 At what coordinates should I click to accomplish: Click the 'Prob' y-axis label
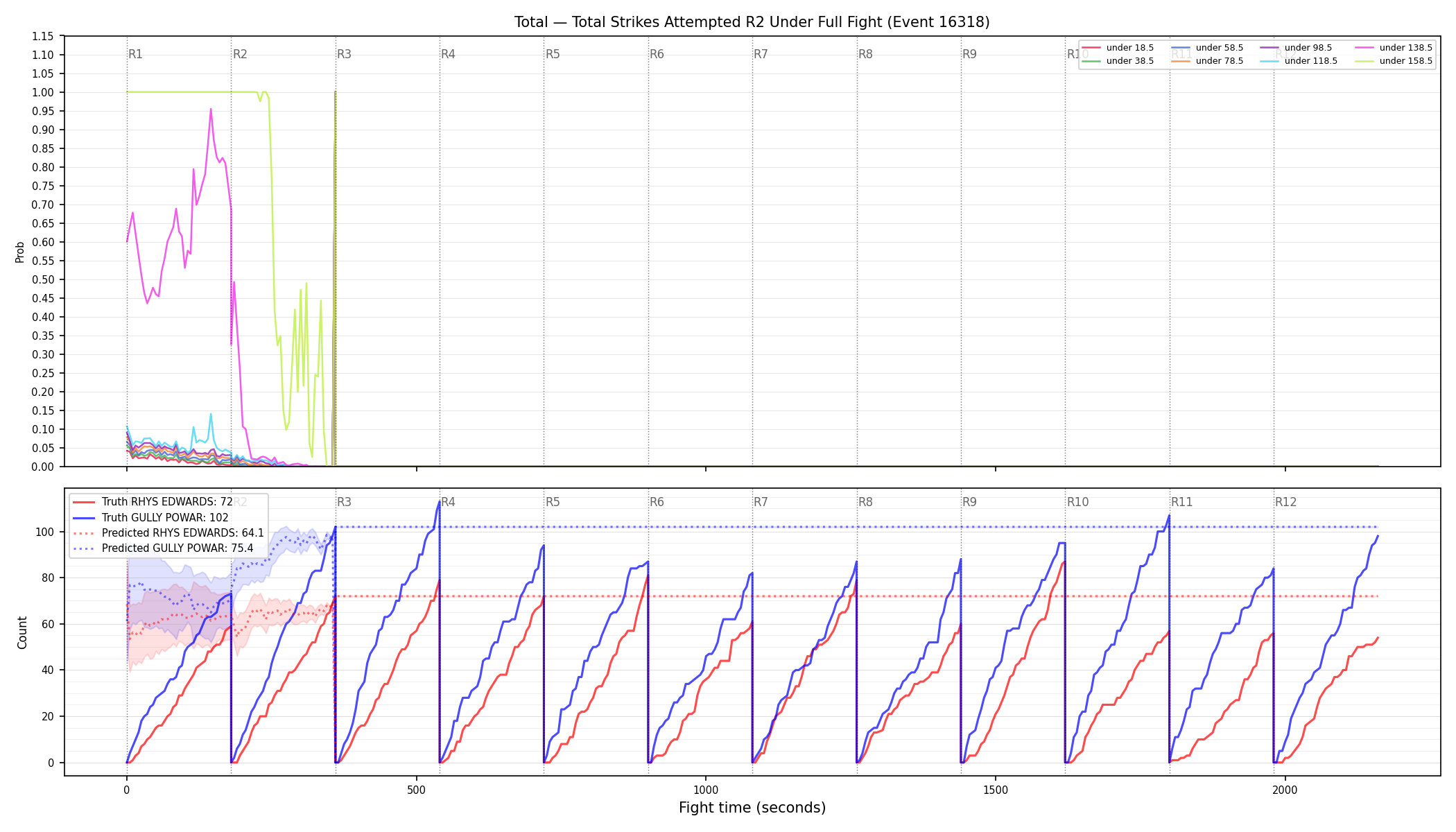[20, 252]
